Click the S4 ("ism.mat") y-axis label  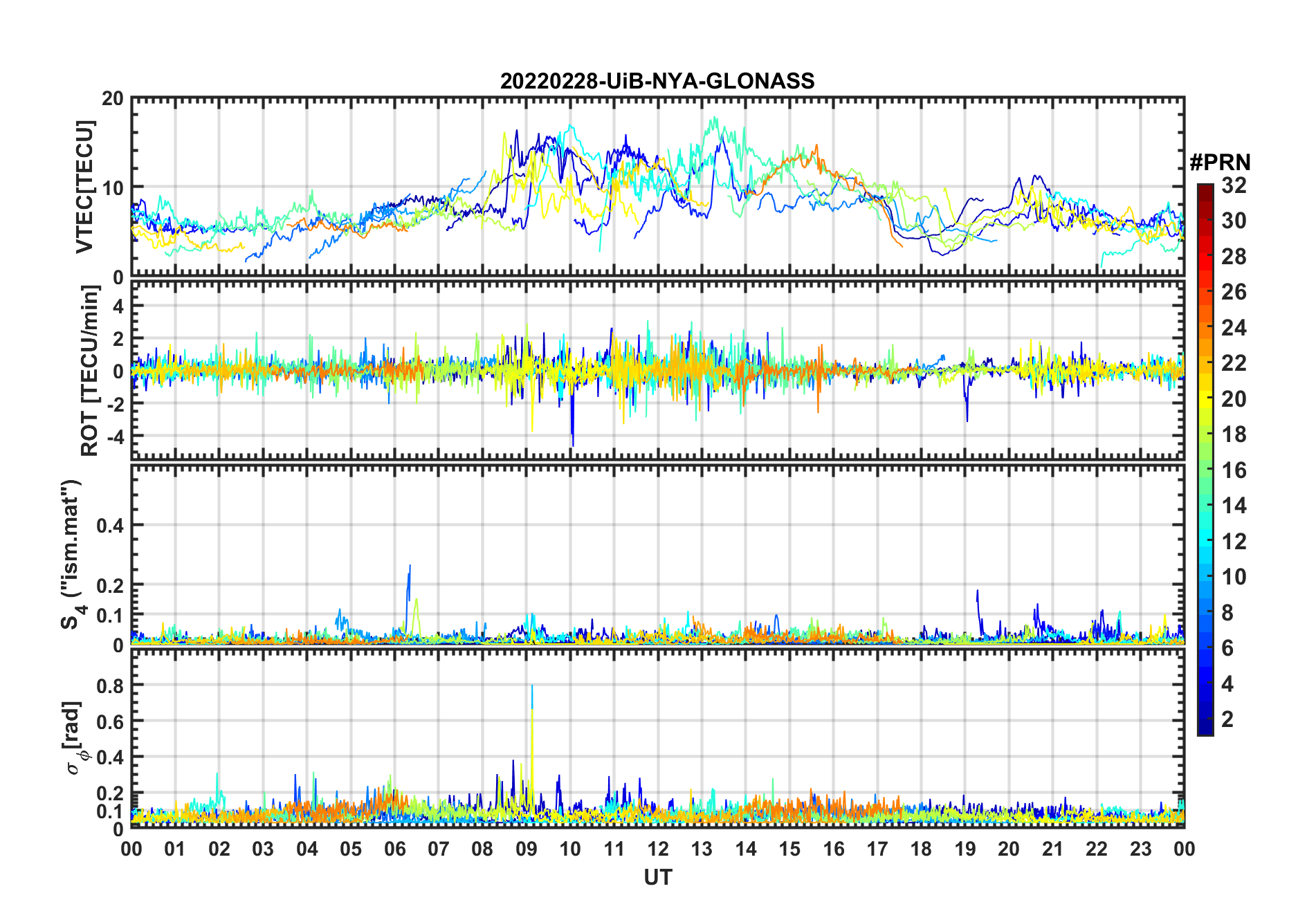pyautogui.click(x=72, y=554)
